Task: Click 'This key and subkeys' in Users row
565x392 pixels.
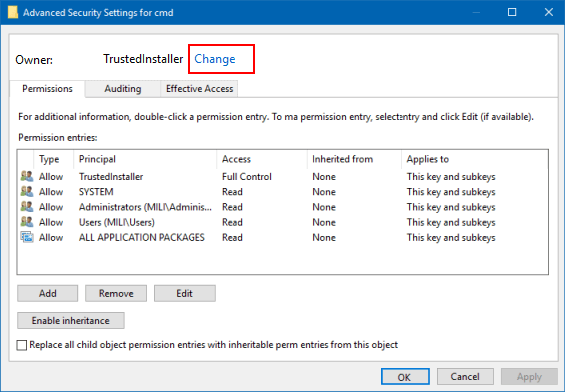Action: tap(451, 222)
